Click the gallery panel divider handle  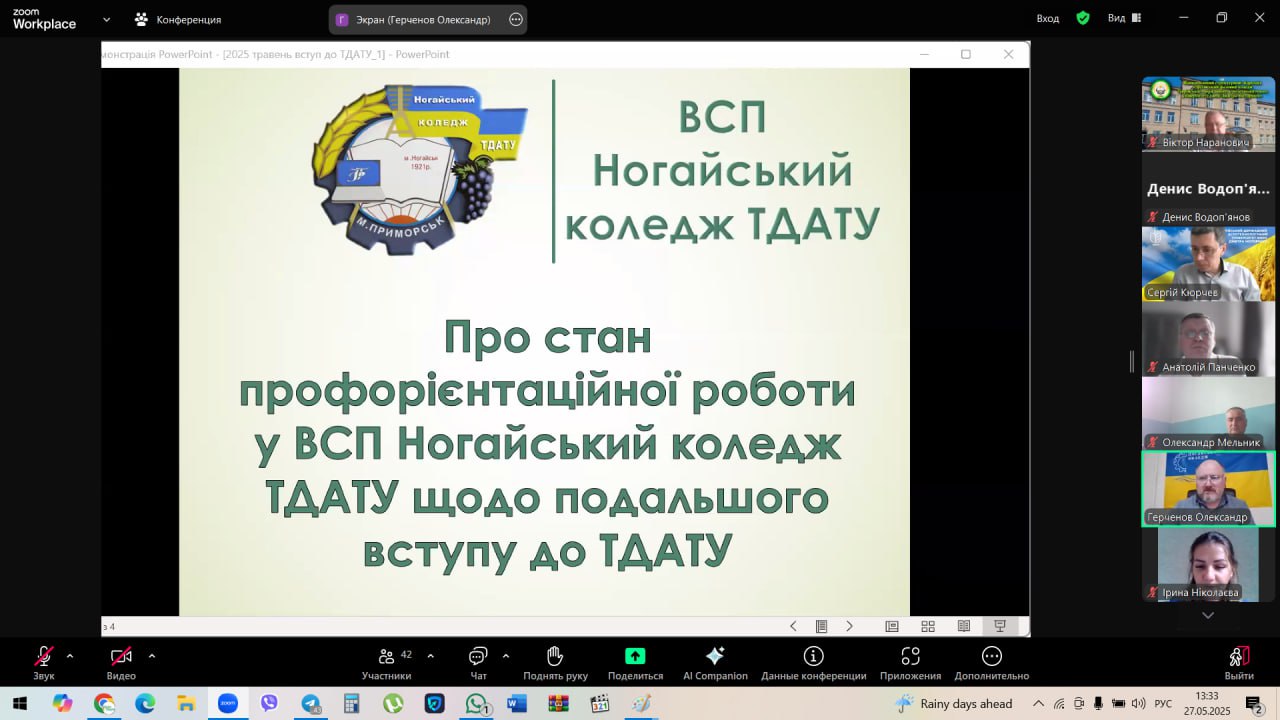1132,361
